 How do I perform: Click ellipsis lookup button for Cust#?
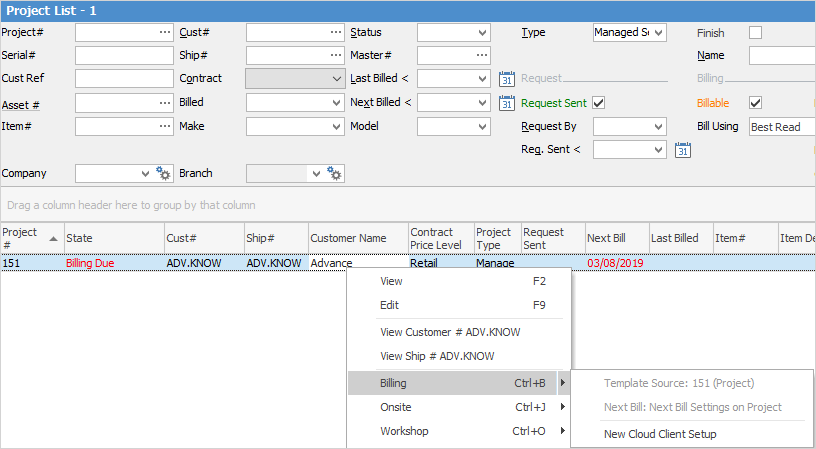(335, 32)
